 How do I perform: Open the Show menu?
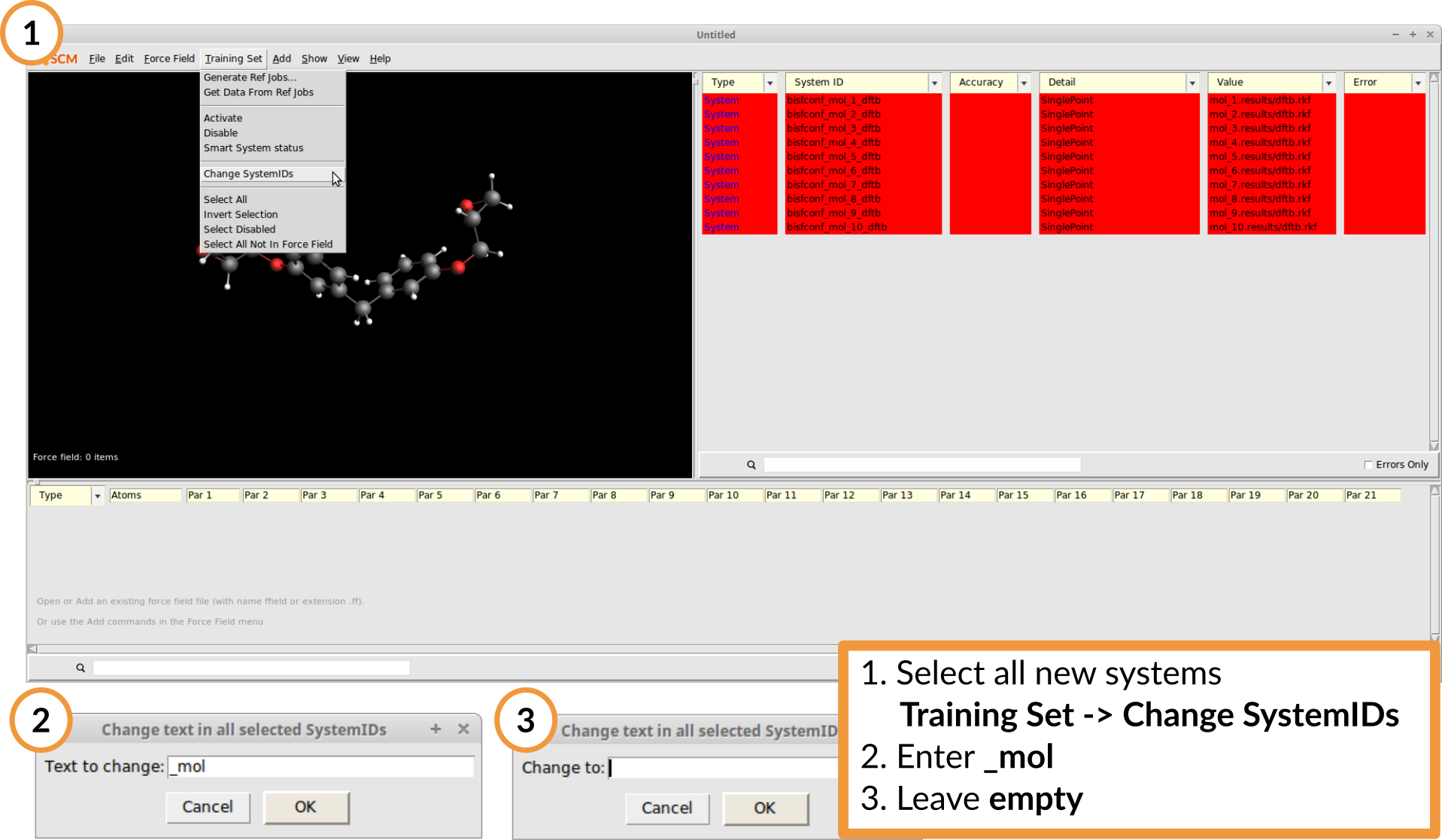[314, 59]
